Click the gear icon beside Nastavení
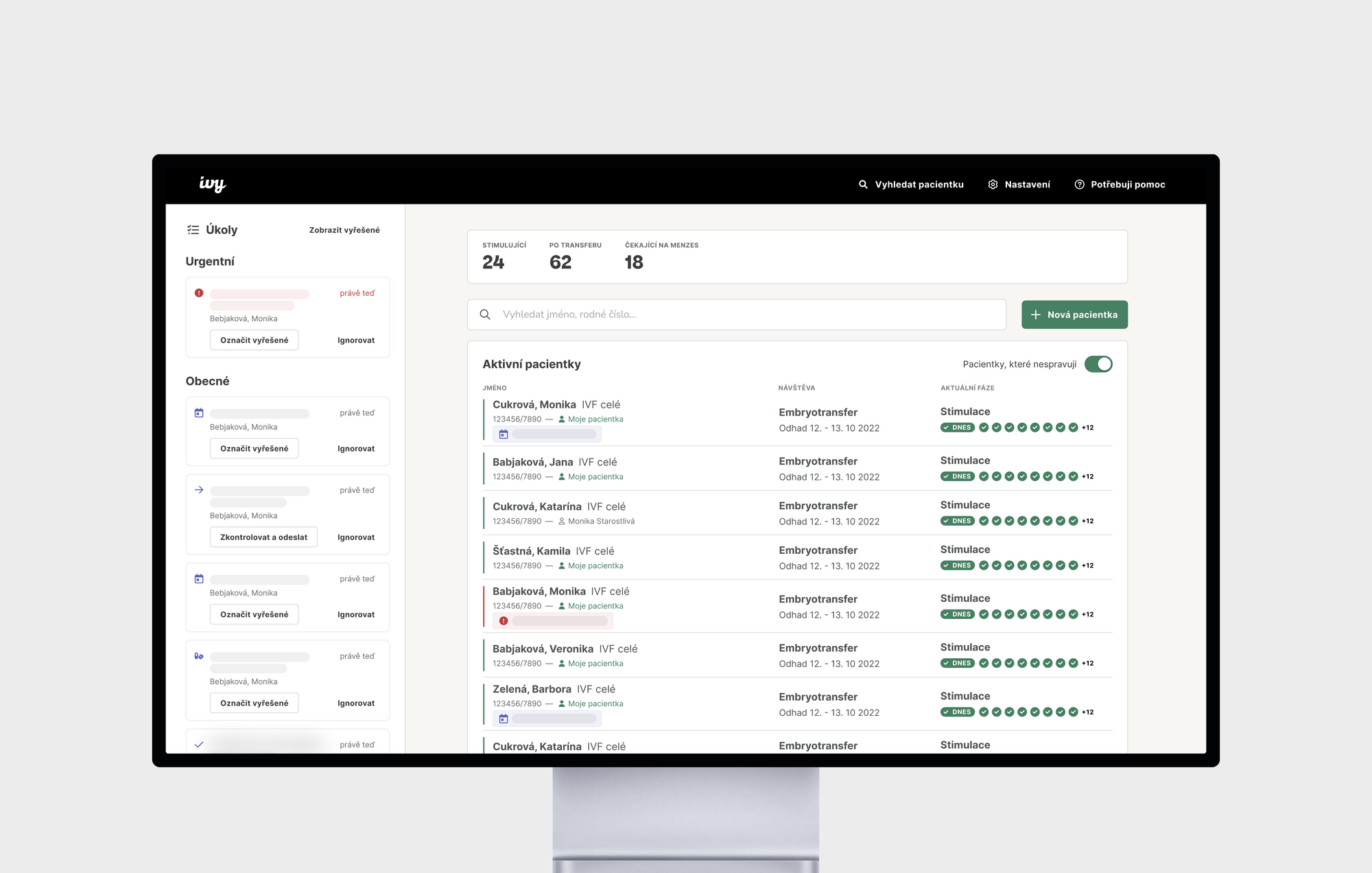The width and height of the screenshot is (1372, 873). click(993, 185)
